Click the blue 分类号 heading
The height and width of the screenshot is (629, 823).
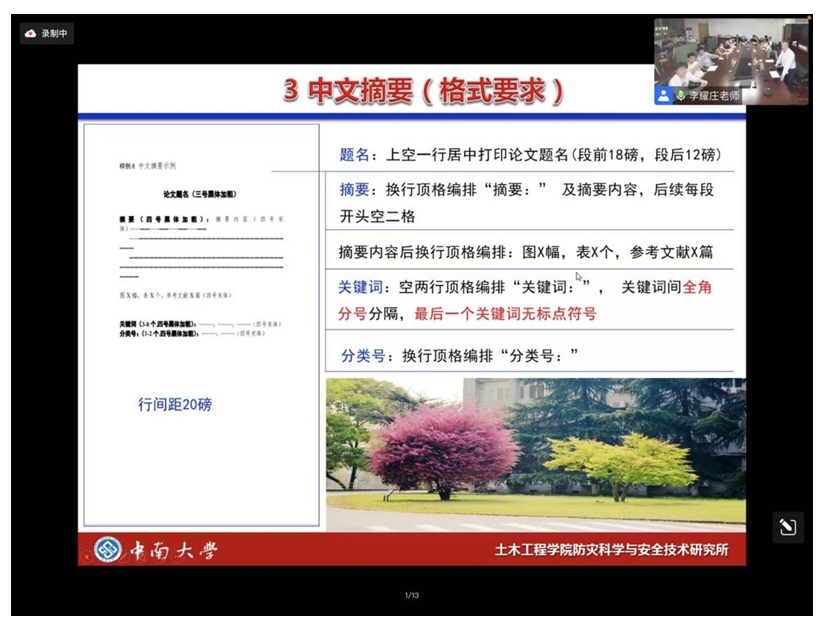[x=360, y=355]
